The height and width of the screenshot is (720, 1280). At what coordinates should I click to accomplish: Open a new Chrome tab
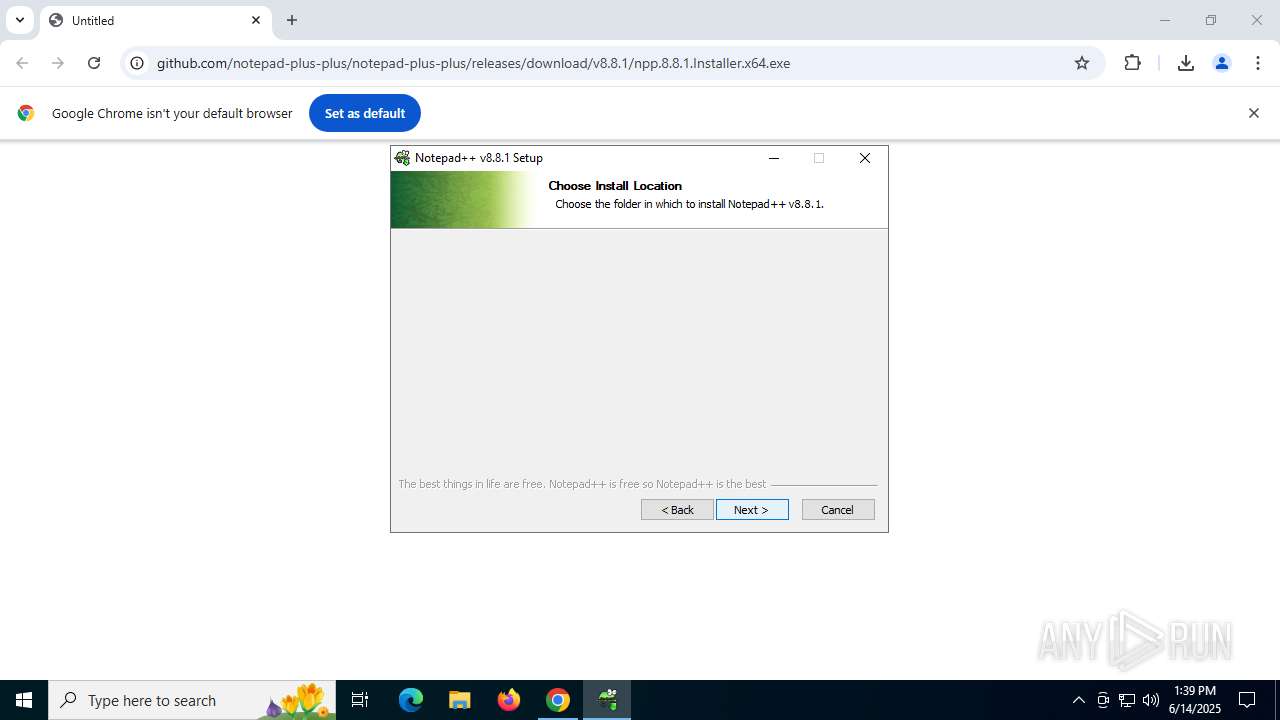(x=292, y=20)
